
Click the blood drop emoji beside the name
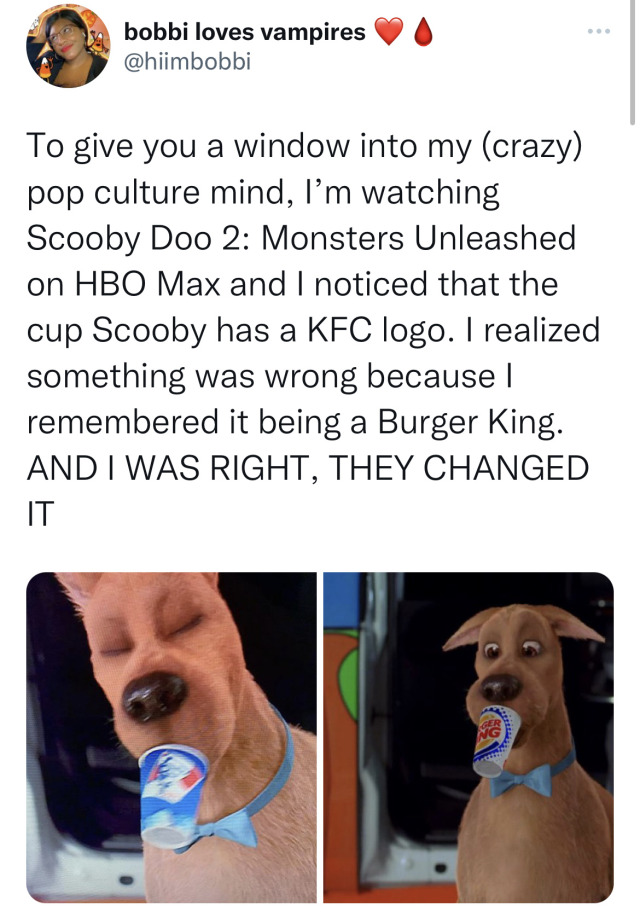pyautogui.click(x=423, y=32)
